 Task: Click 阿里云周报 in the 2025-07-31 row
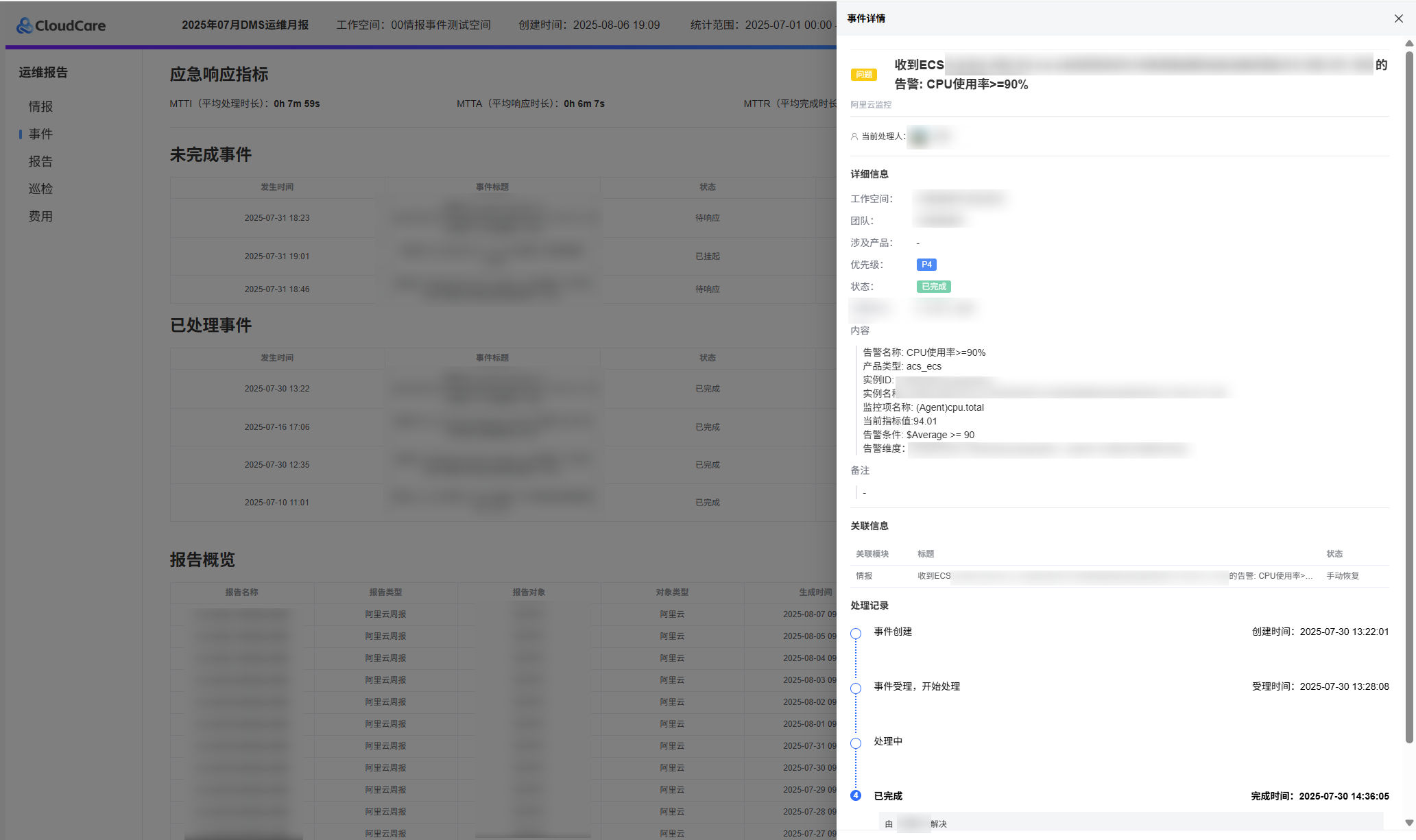tap(385, 746)
